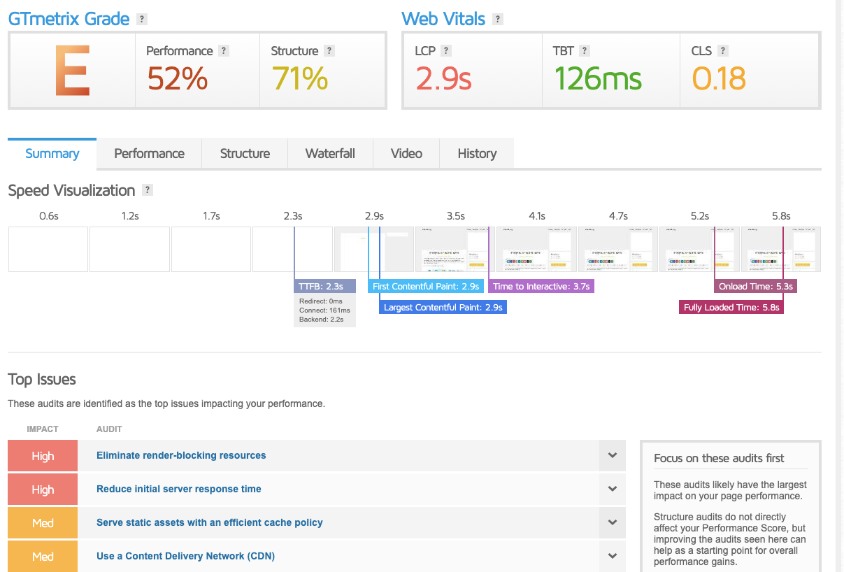The width and height of the screenshot is (844, 572).
Task: Click the CLS help question mark
Action: [x=724, y=51]
